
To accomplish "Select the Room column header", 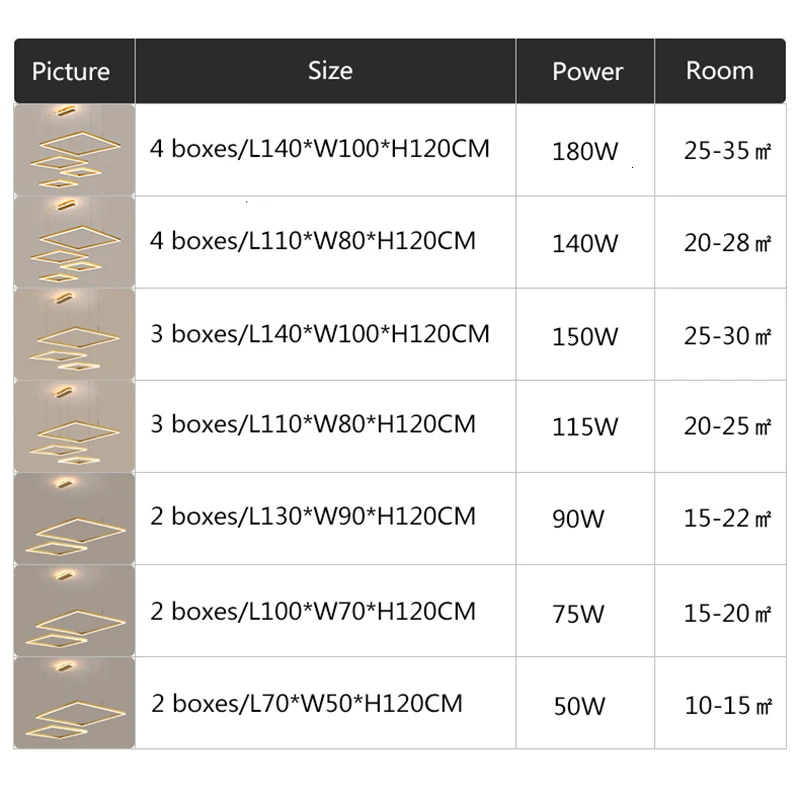I will (719, 70).
